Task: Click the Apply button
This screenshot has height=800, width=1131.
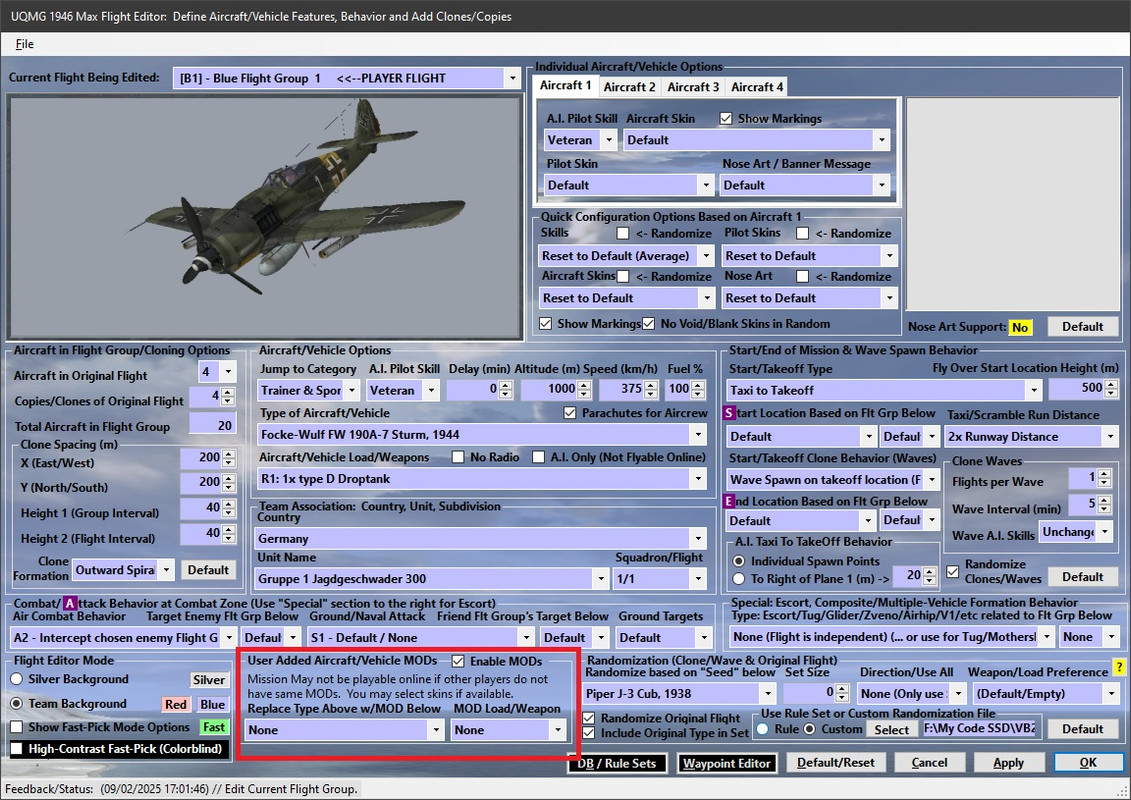Action: click(1008, 762)
